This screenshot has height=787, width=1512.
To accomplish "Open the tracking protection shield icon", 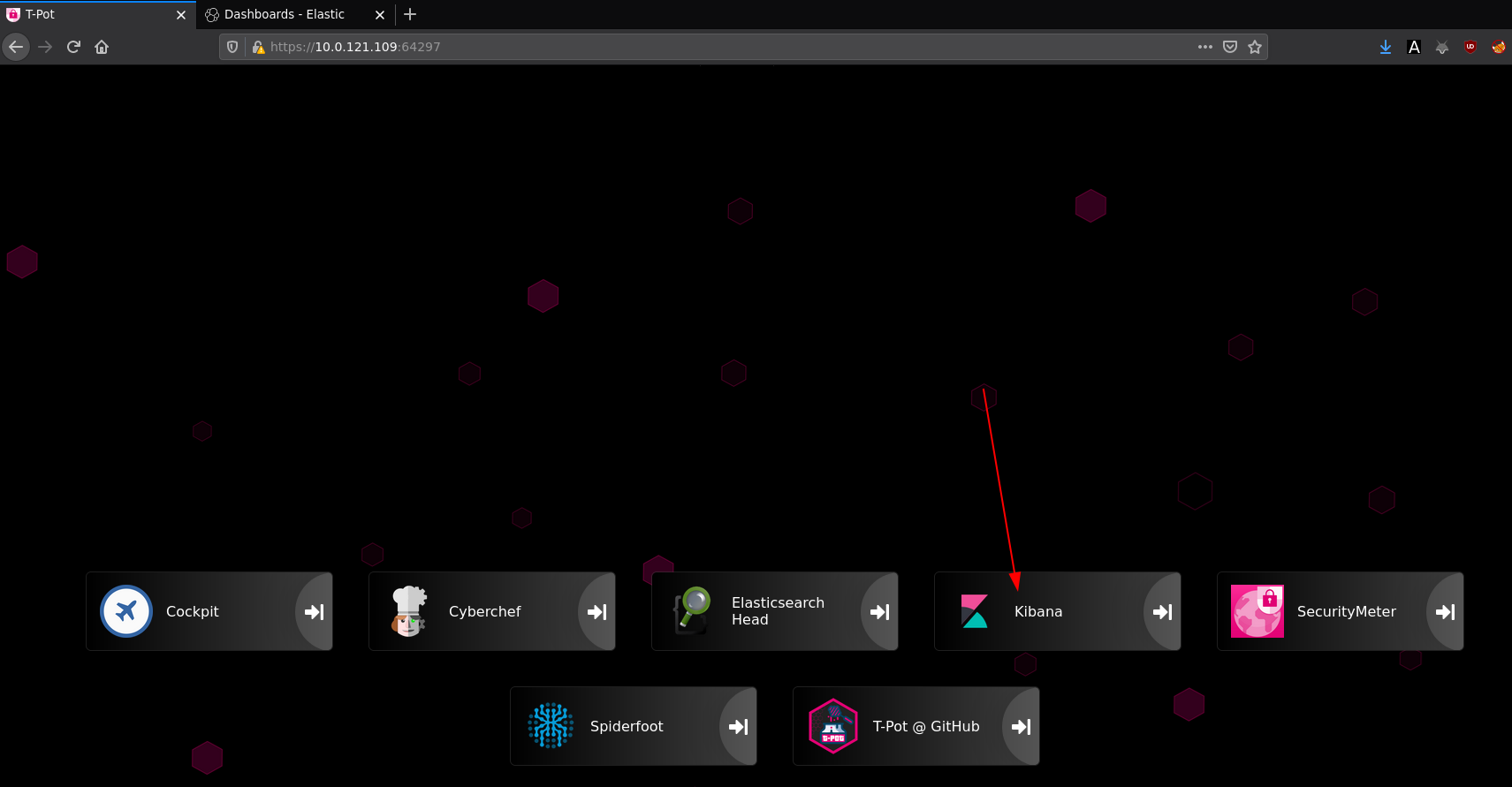I will pos(232,47).
